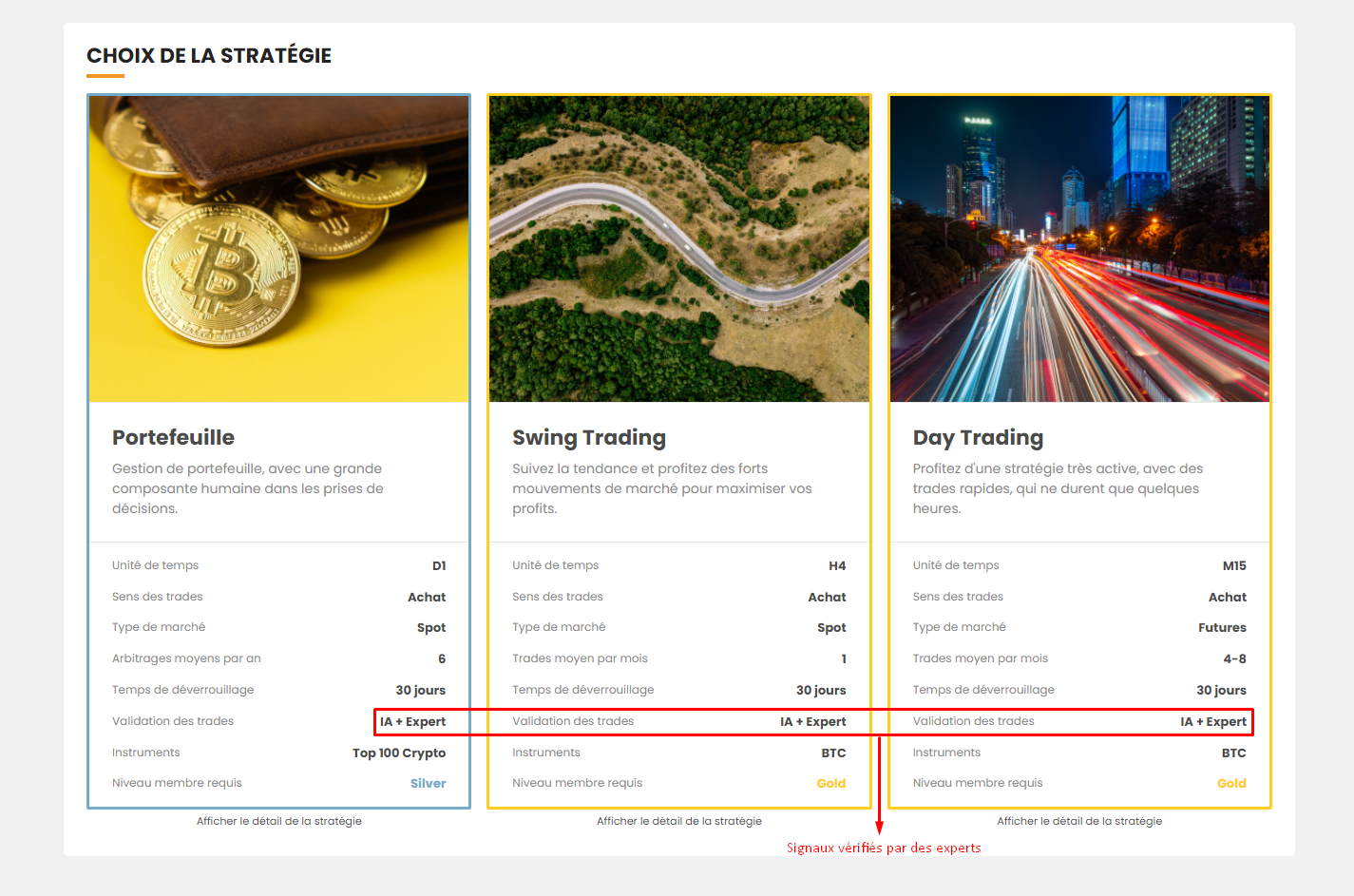The width and height of the screenshot is (1354, 896).
Task: Click Spot market type in Swing Trading card
Action: click(x=831, y=627)
